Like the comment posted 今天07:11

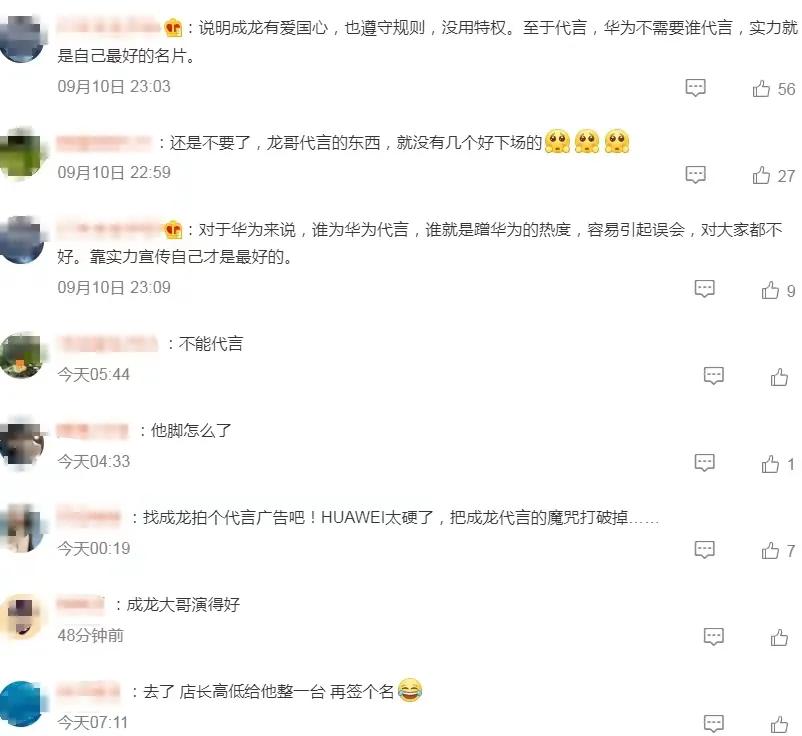coord(779,724)
